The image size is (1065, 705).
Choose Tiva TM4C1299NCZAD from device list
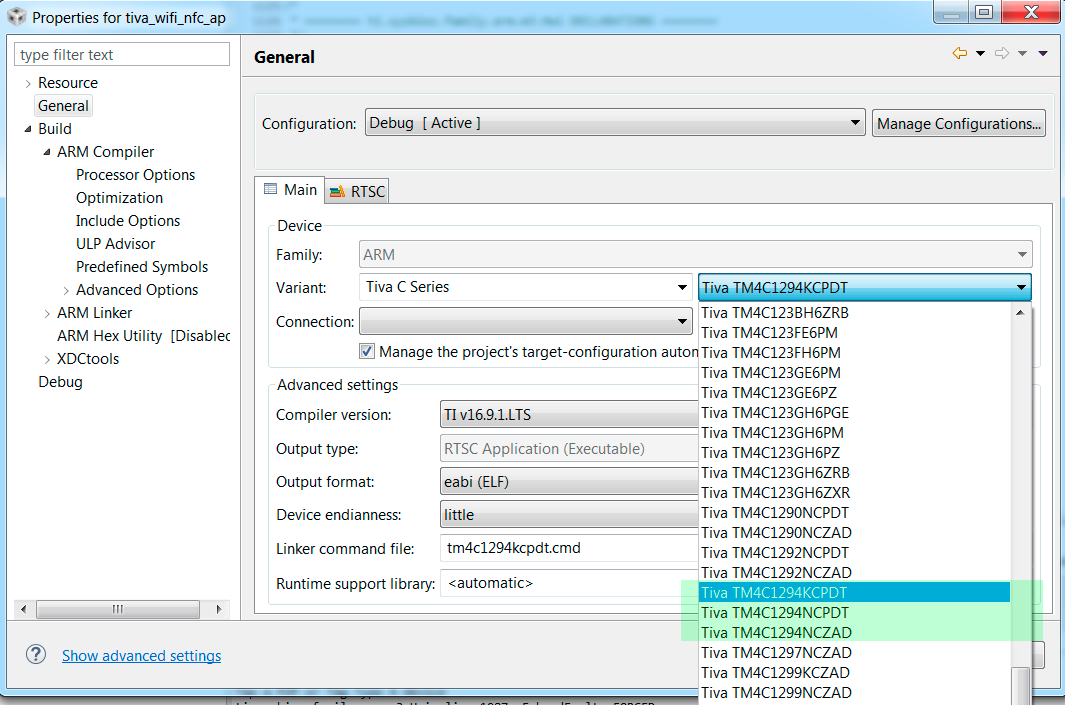854,693
